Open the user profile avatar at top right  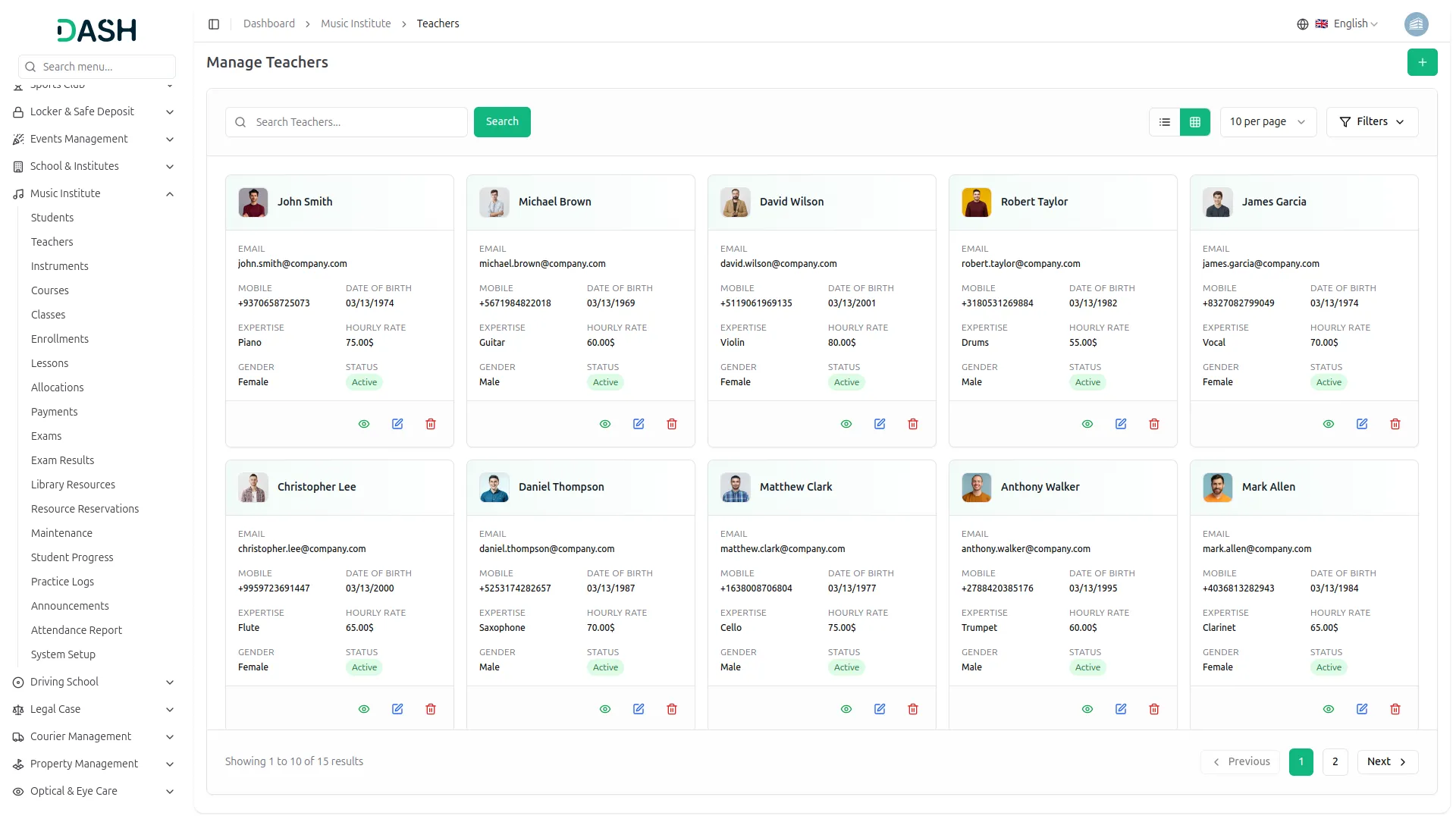[x=1416, y=24]
